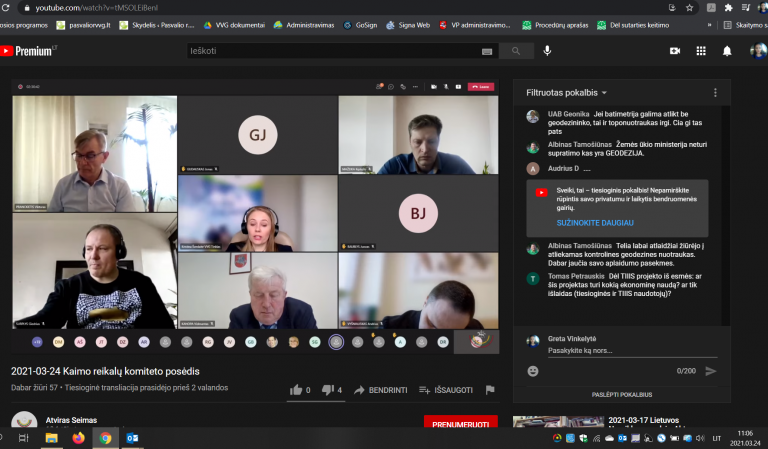Click the magnifier search button
This screenshot has width=768, height=449.
pos(516,51)
